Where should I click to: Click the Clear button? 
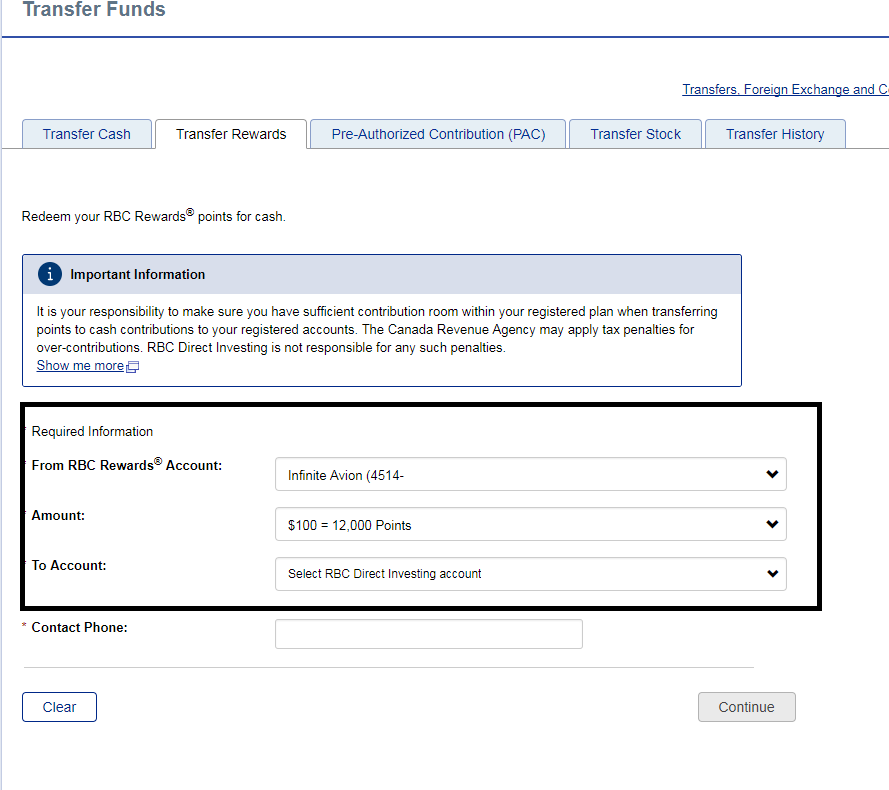click(60, 707)
